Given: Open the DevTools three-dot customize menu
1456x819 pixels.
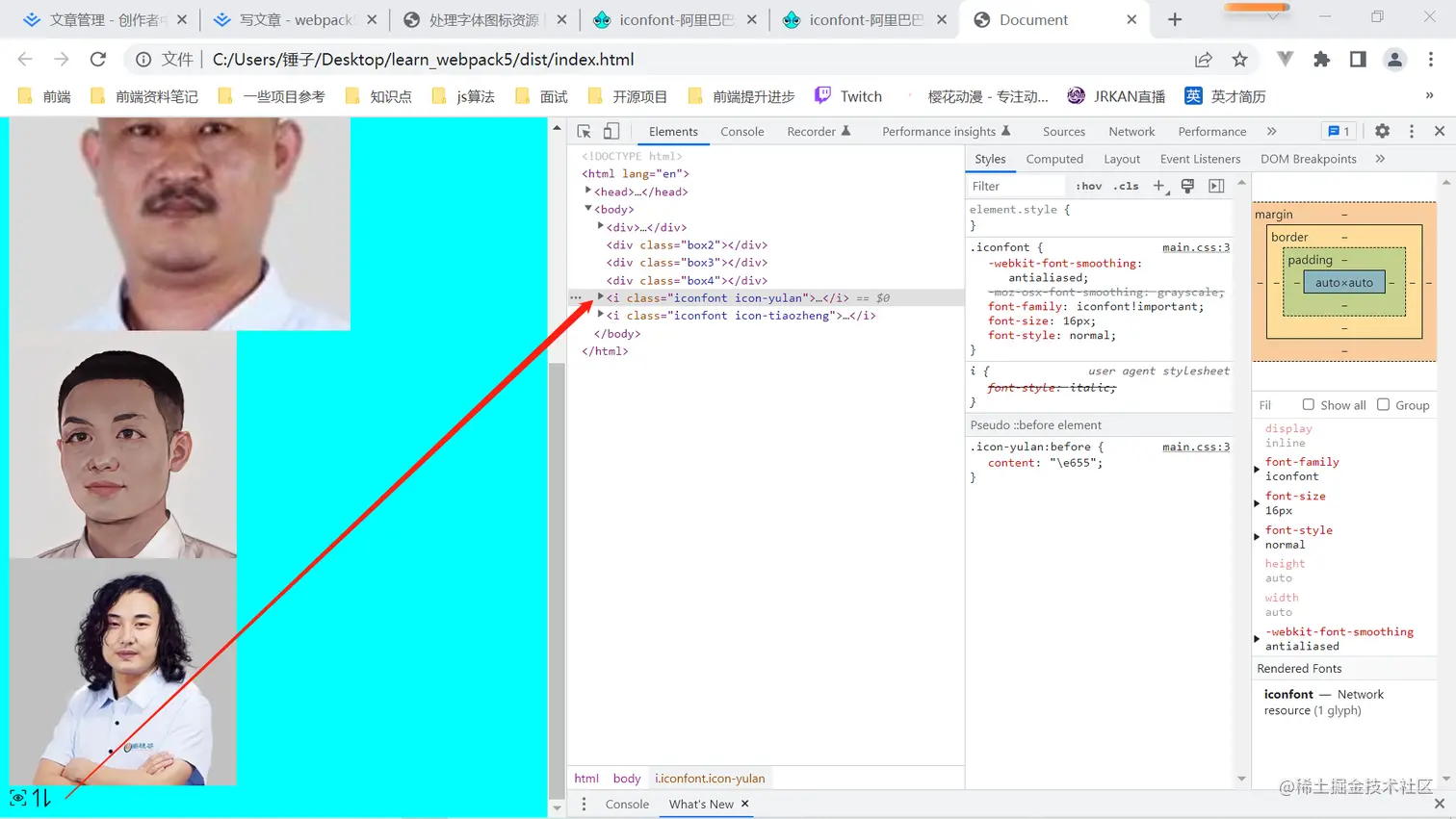Looking at the screenshot, I should click(x=1412, y=131).
